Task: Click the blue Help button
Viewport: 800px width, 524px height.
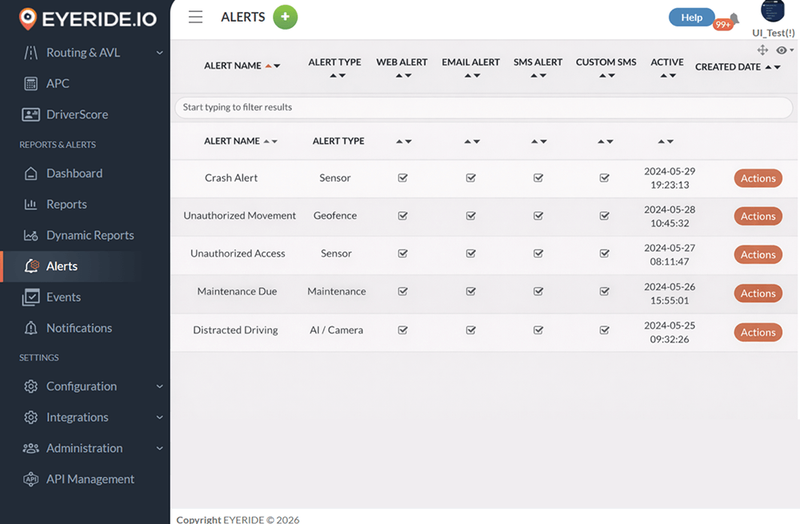Action: pyautogui.click(x=691, y=17)
